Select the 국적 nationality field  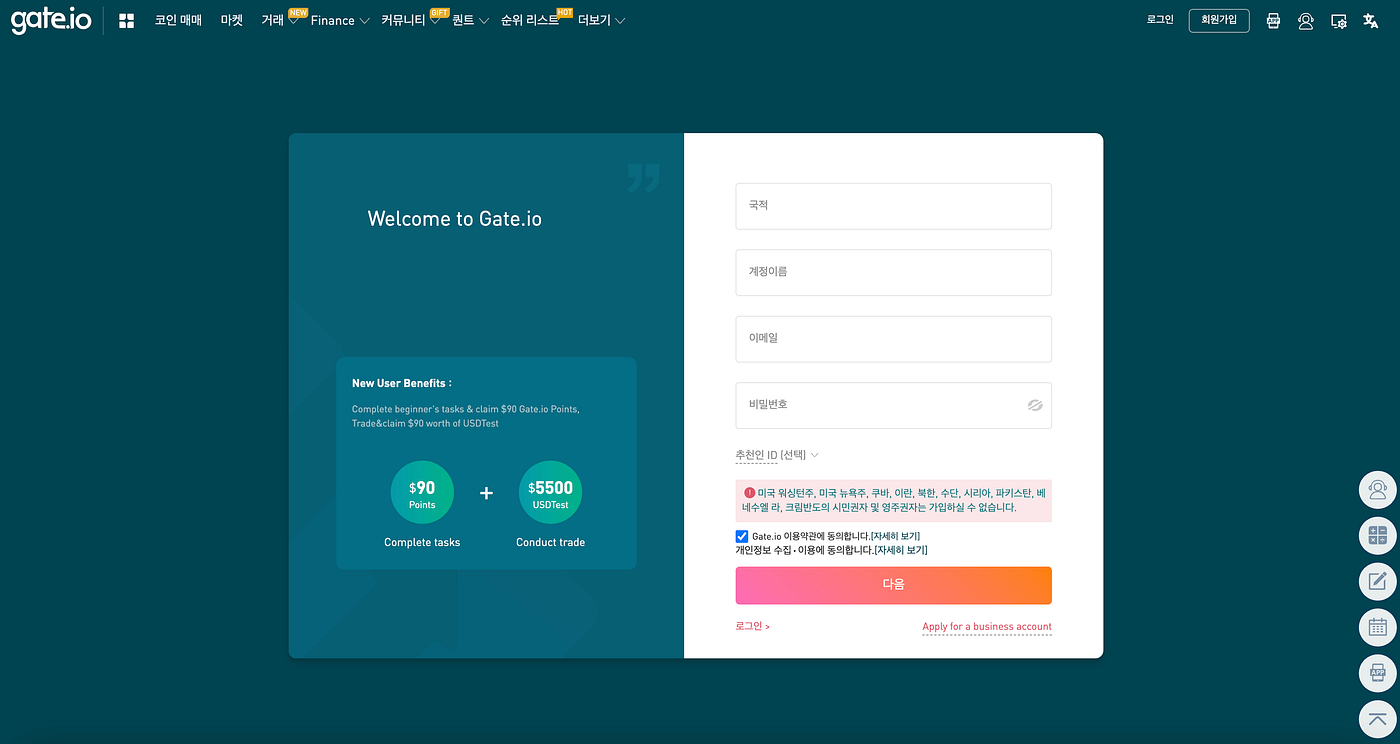pyautogui.click(x=893, y=206)
